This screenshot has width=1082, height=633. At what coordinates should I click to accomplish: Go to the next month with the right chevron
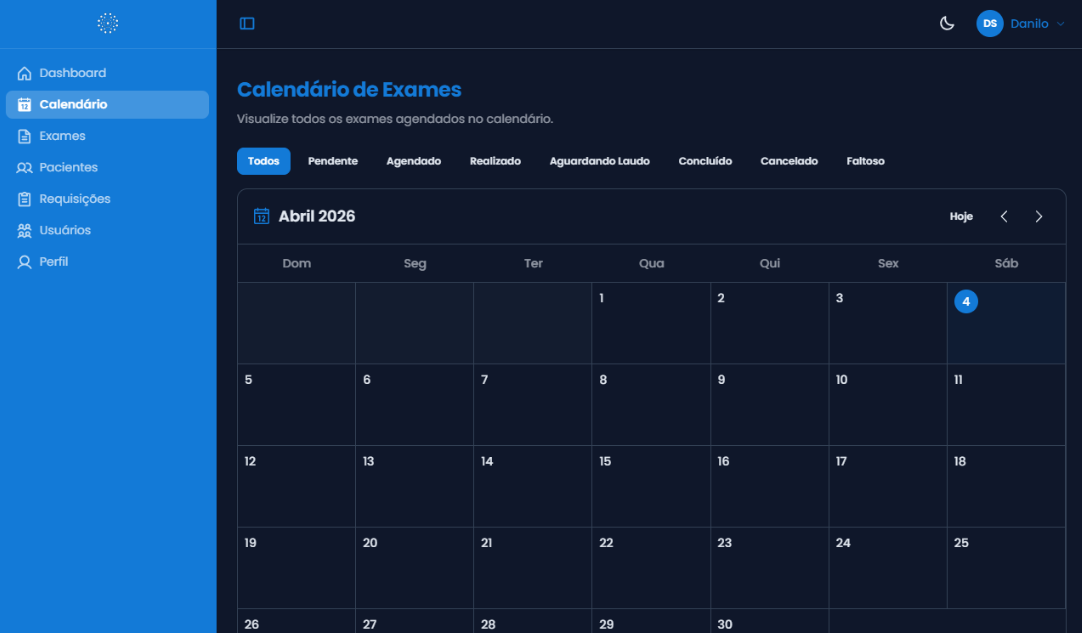click(x=1039, y=217)
